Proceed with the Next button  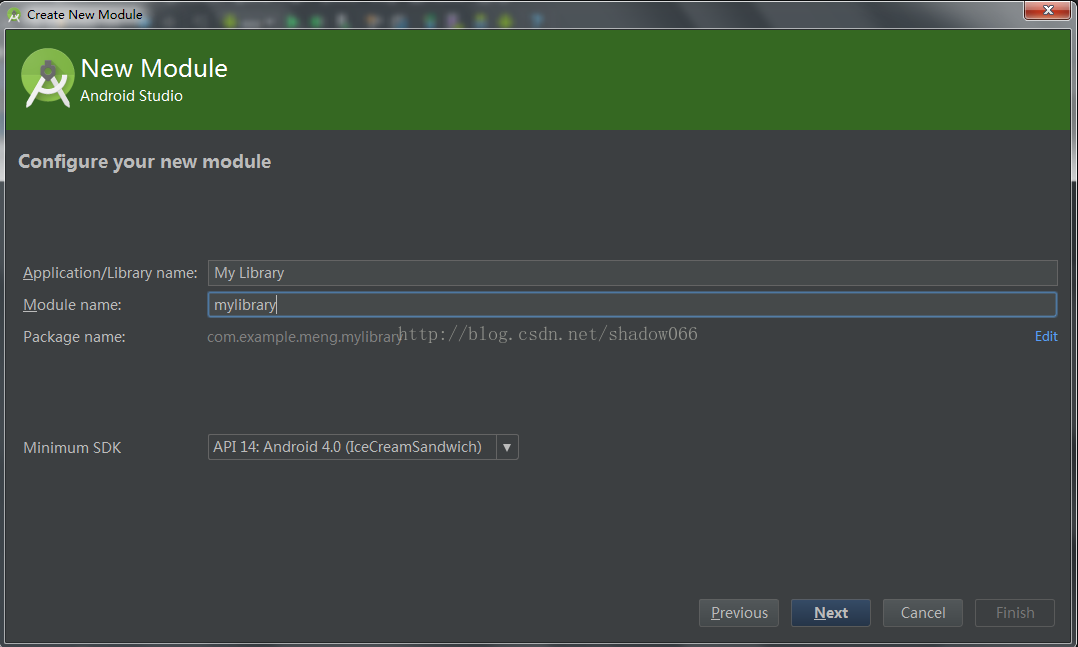(x=830, y=613)
